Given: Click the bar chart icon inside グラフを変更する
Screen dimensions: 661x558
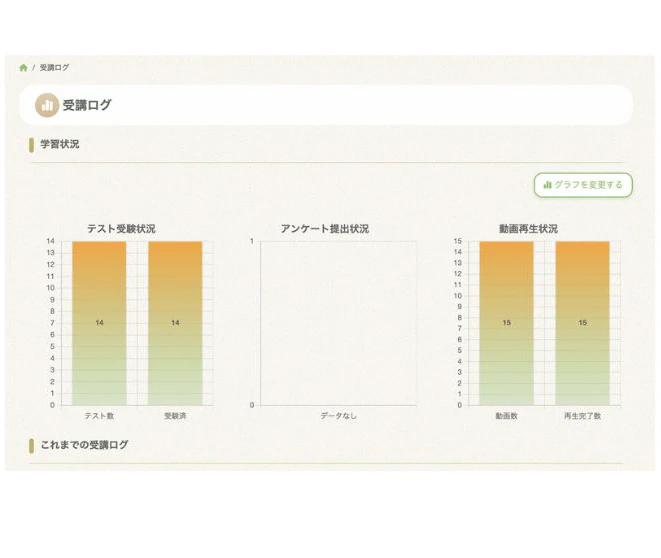Looking at the screenshot, I should click(x=547, y=185).
